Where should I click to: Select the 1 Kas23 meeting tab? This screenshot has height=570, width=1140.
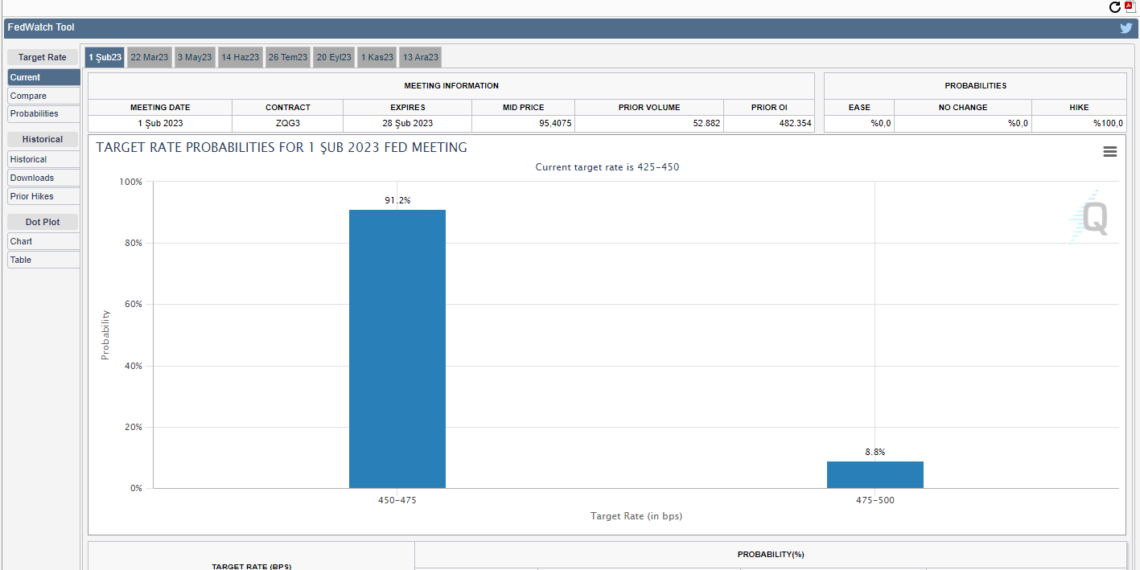(377, 57)
